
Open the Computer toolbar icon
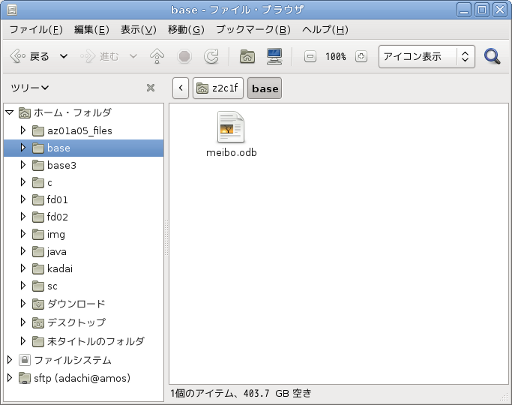(274, 57)
